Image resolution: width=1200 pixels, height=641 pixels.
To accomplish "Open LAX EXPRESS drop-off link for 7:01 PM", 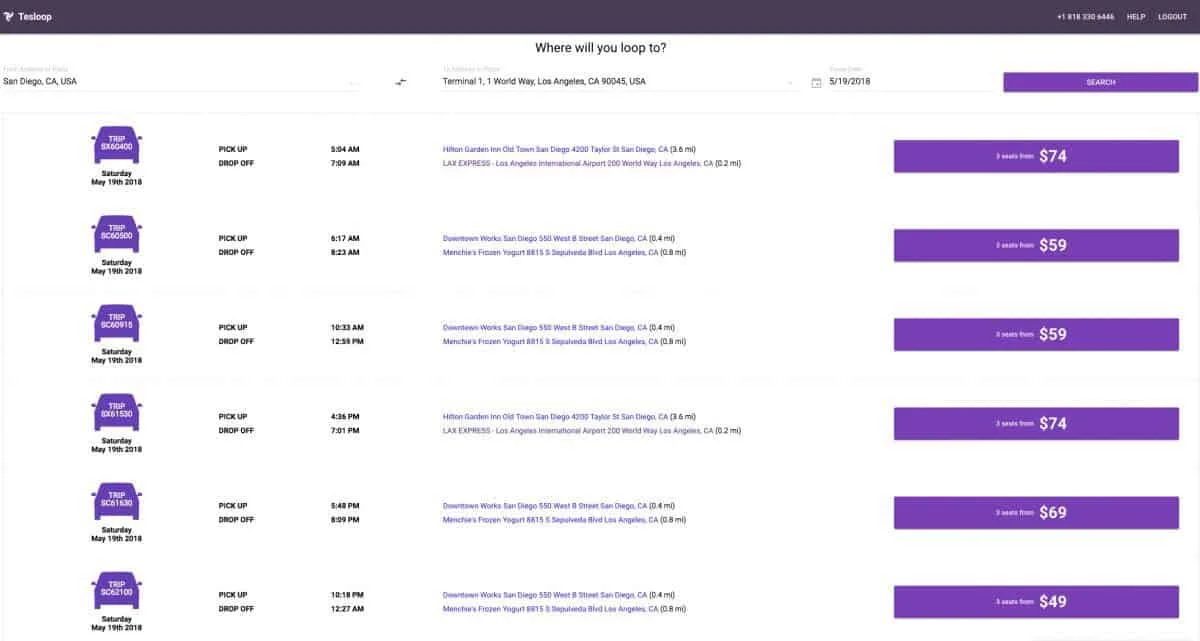I will (578, 430).
